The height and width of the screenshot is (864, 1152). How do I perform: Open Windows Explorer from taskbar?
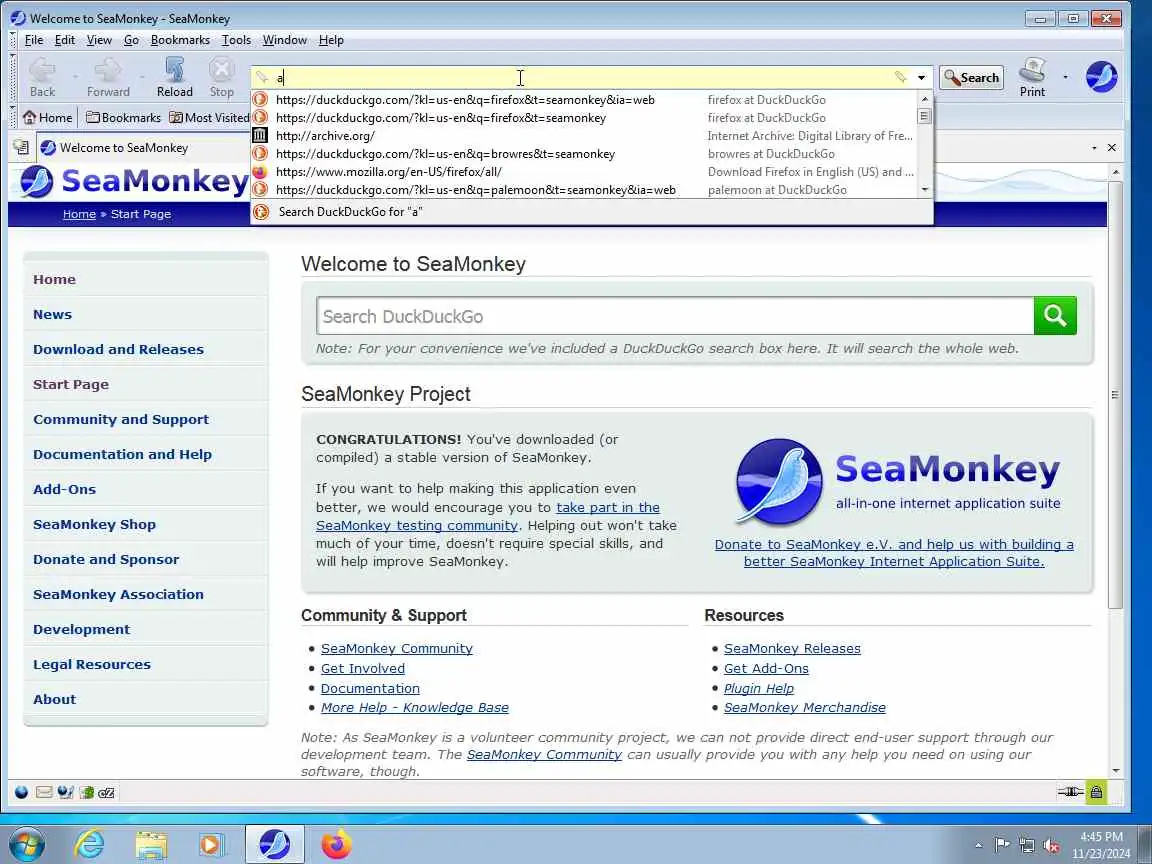click(151, 845)
